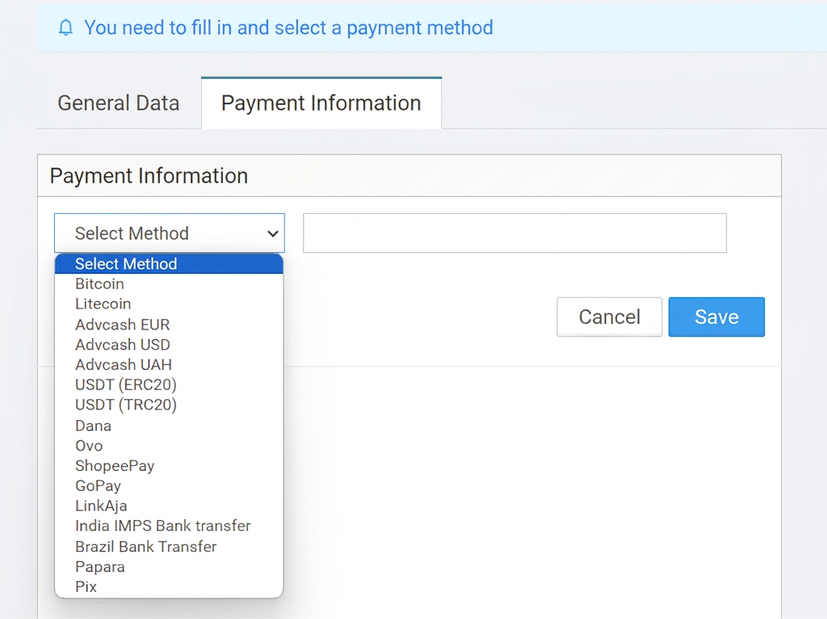Choose USDT (TRC20) payment method
This screenshot has width=827, height=619.
[x=169, y=405]
